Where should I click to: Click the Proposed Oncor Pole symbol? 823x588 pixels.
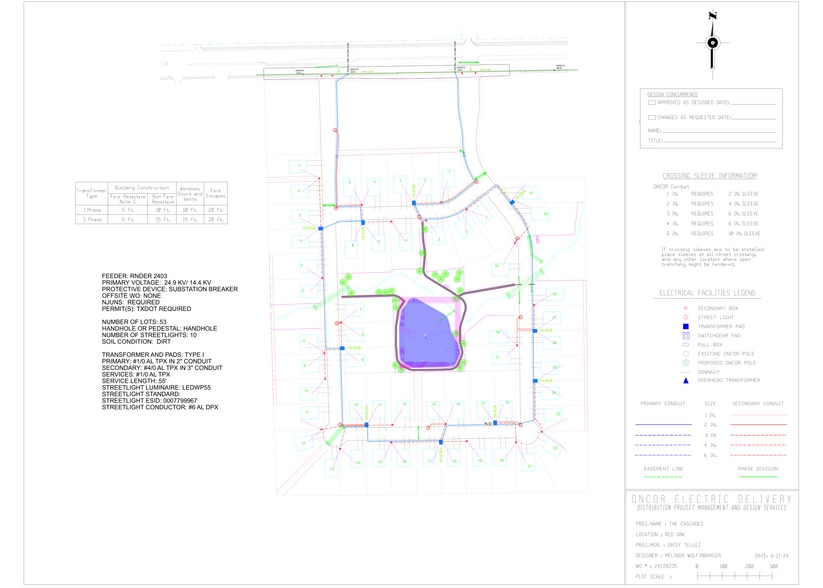pyautogui.click(x=685, y=362)
